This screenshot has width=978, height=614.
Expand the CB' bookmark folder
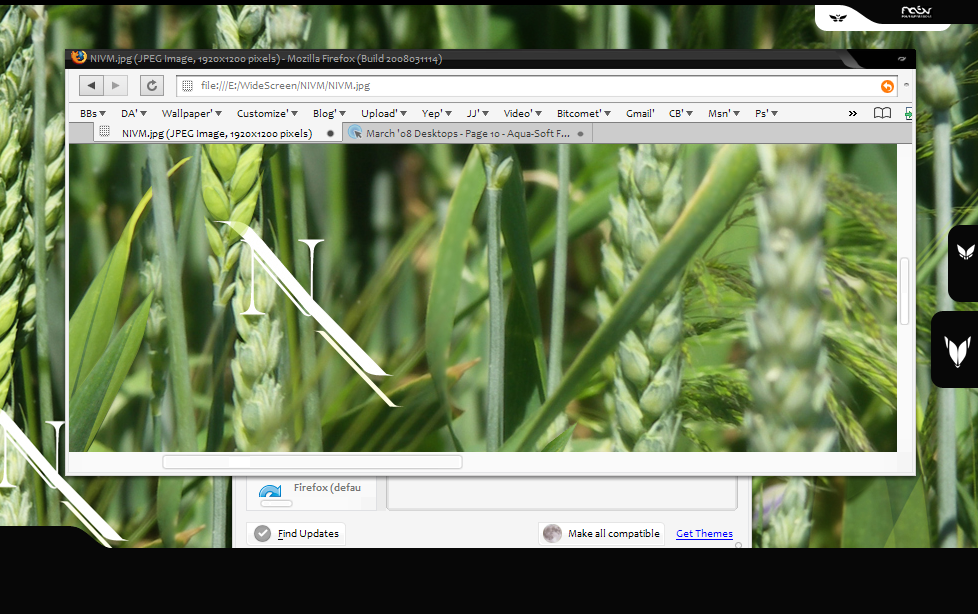[x=681, y=114]
